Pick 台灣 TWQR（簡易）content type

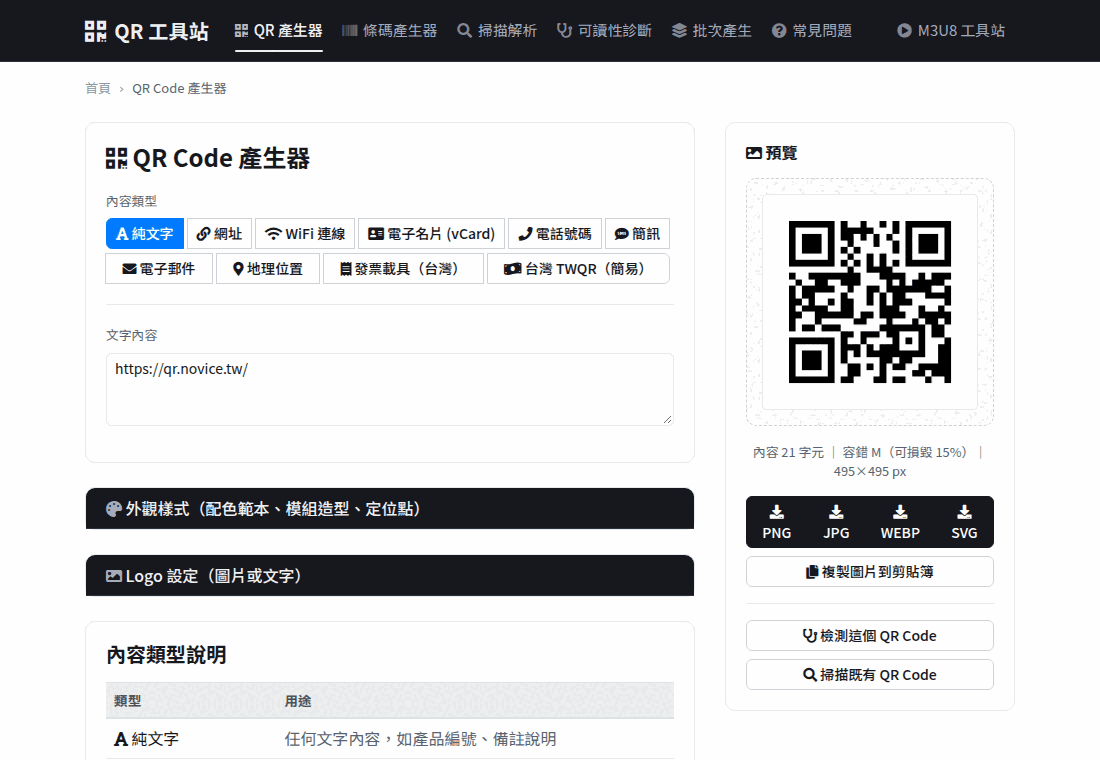point(579,269)
